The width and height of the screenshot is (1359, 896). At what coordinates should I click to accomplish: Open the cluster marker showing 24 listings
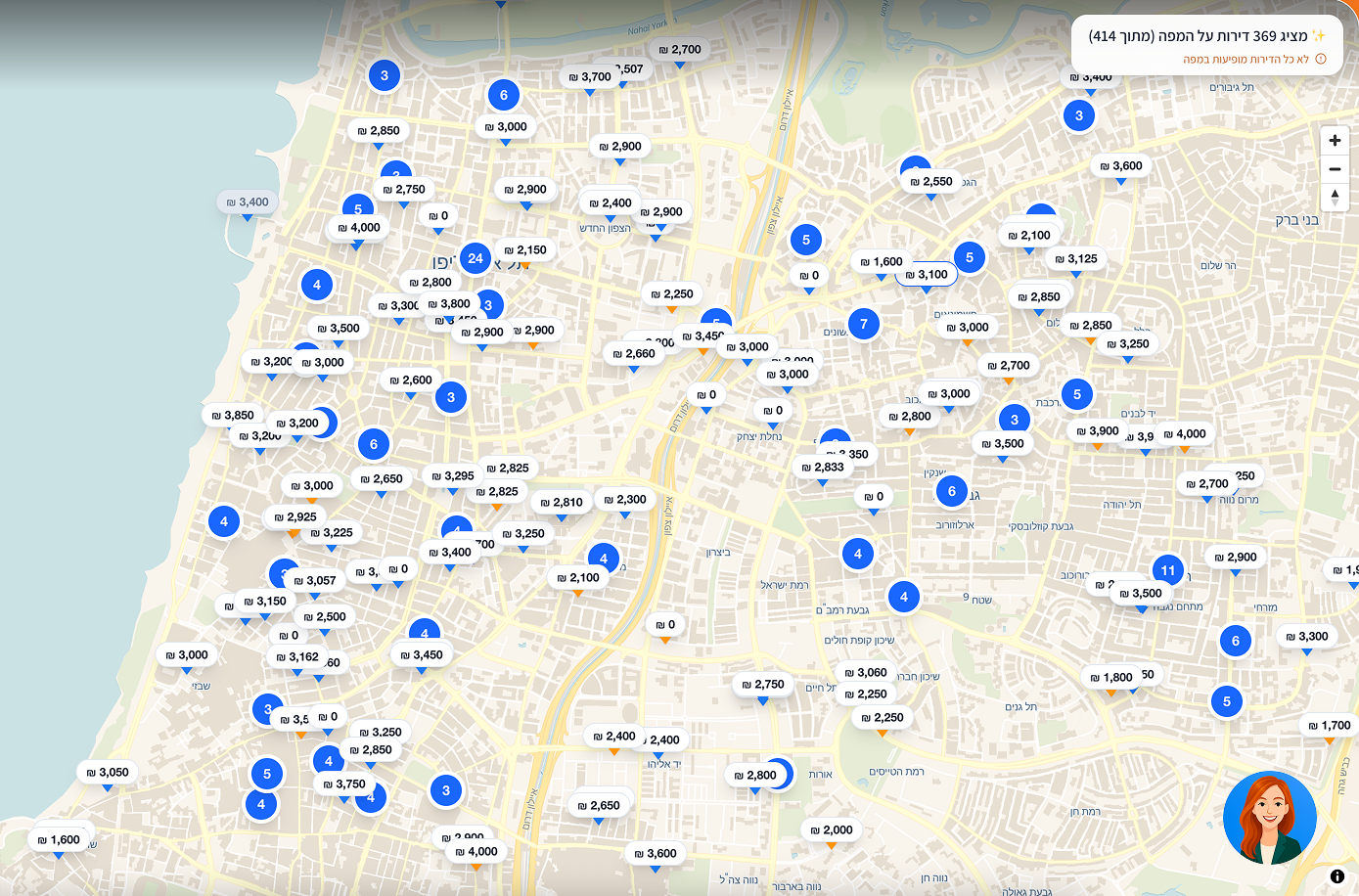coord(476,259)
